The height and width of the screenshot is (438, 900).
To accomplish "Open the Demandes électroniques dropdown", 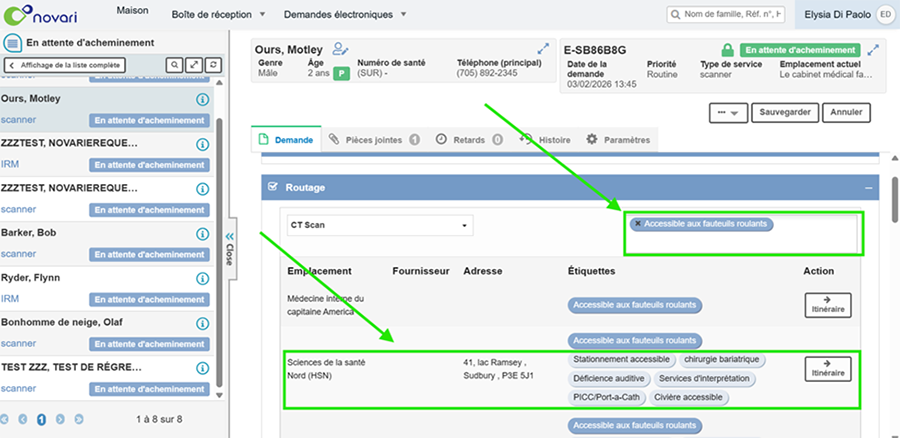I will point(345,15).
